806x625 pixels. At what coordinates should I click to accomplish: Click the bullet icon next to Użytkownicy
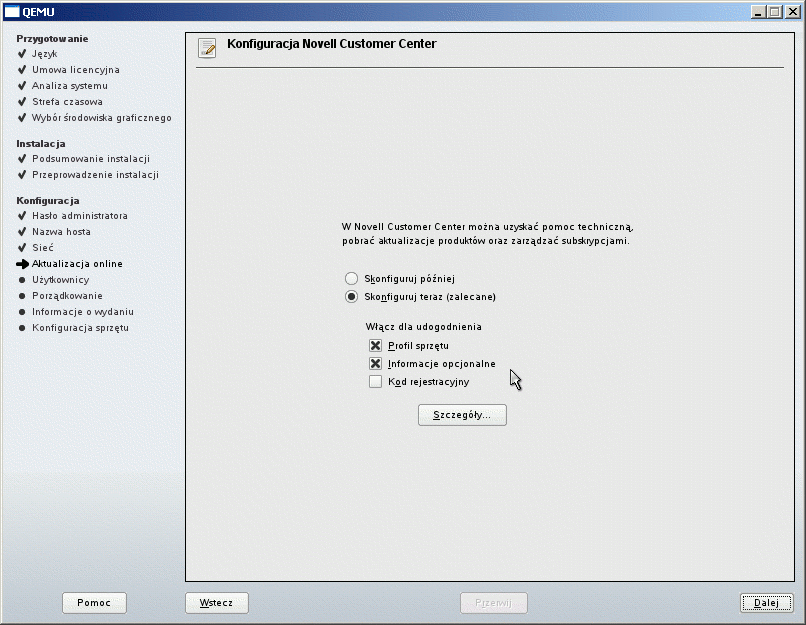coord(22,280)
